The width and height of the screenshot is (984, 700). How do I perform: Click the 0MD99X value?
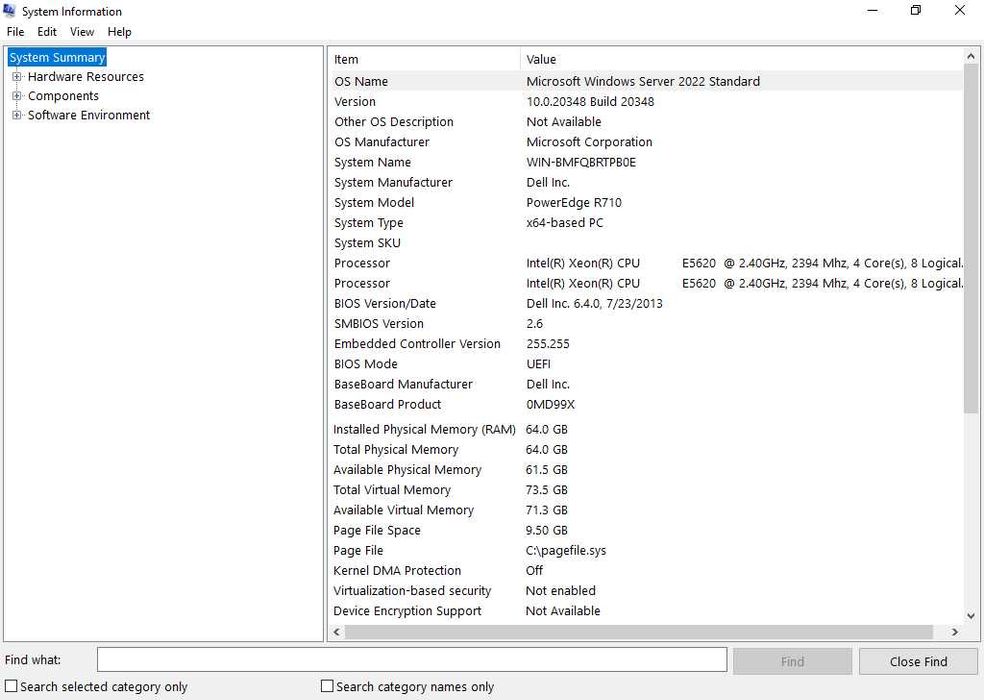[550, 404]
